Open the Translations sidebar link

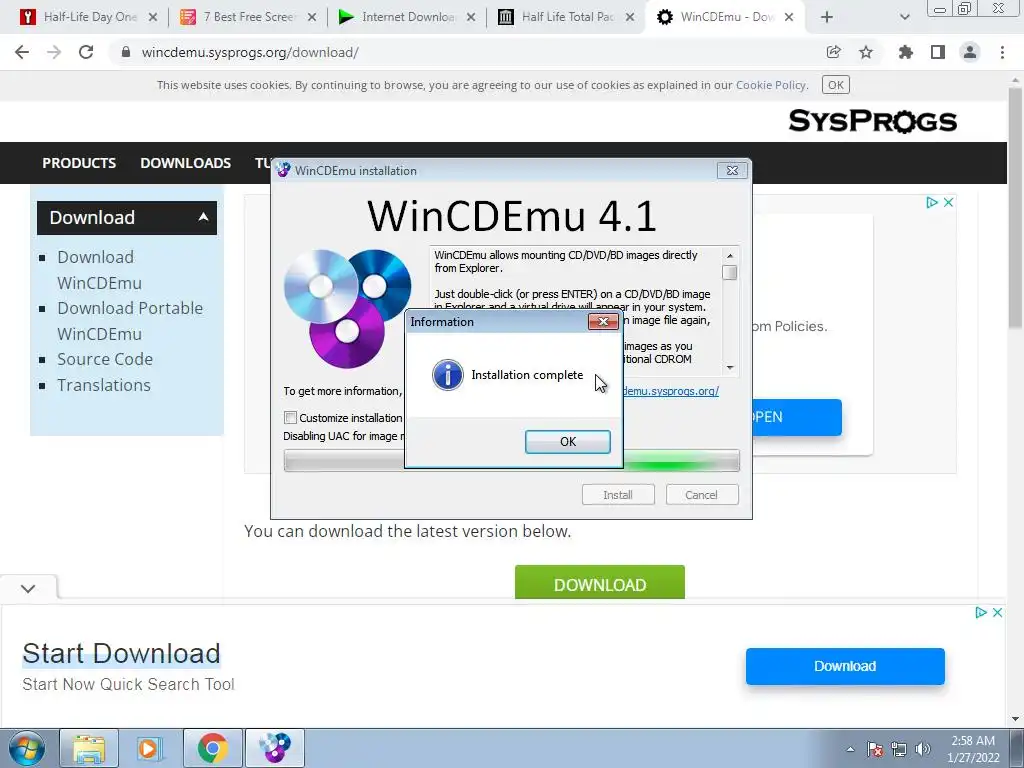tap(104, 385)
